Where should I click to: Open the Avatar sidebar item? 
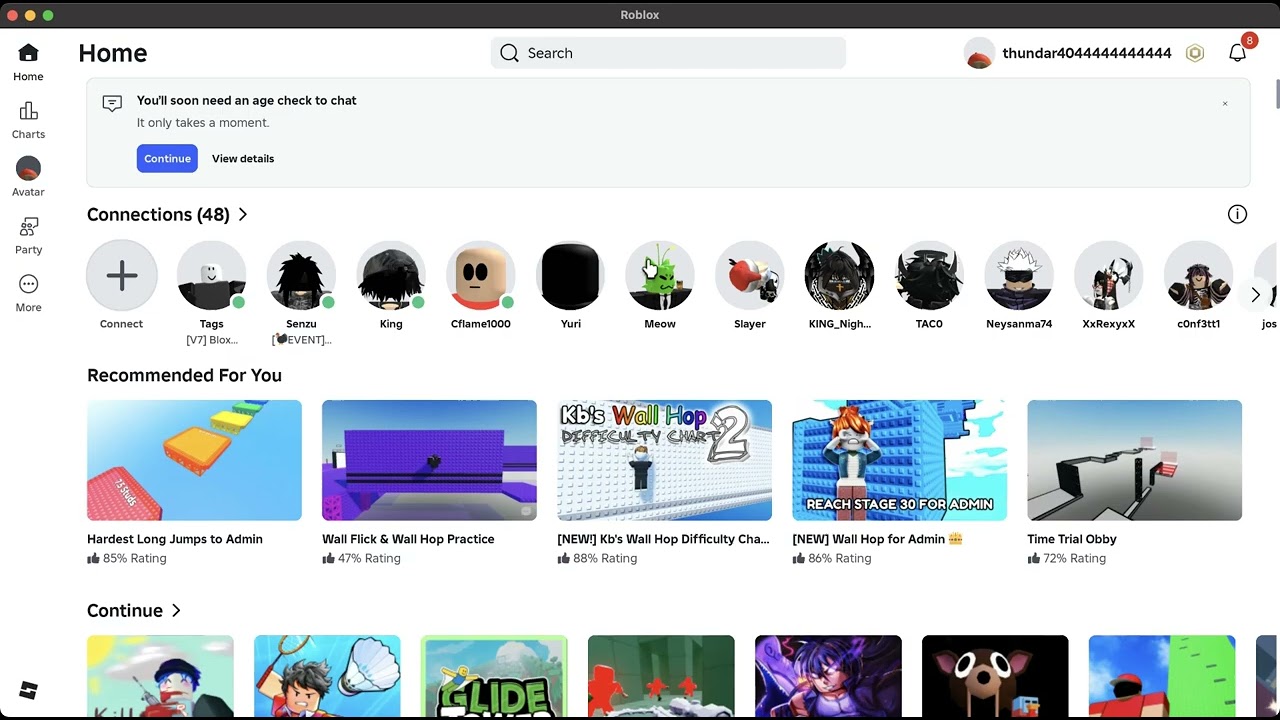click(x=28, y=177)
